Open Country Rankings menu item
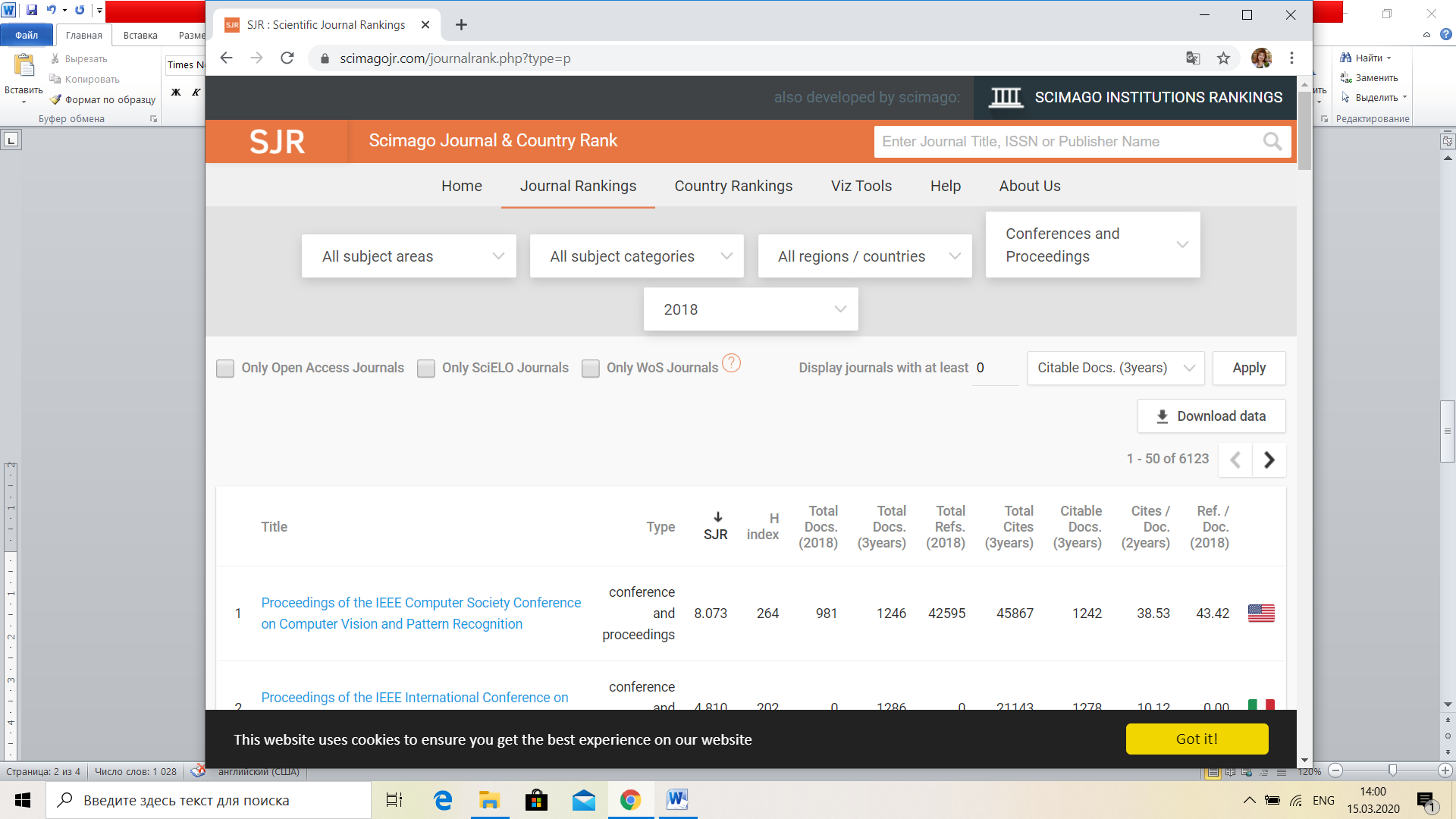This screenshot has height=819, width=1456. (x=733, y=186)
